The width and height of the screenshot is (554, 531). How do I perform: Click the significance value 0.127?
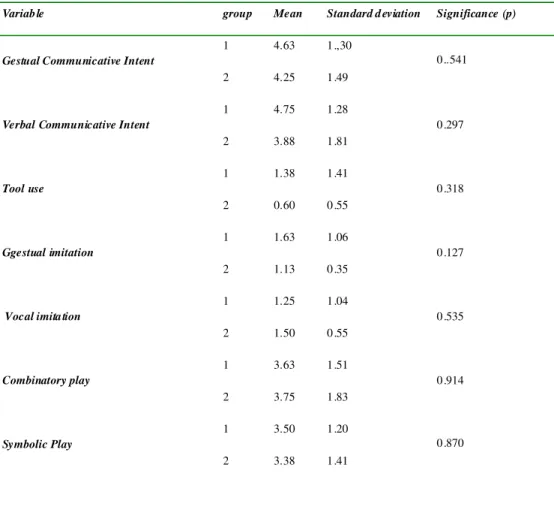(x=450, y=253)
